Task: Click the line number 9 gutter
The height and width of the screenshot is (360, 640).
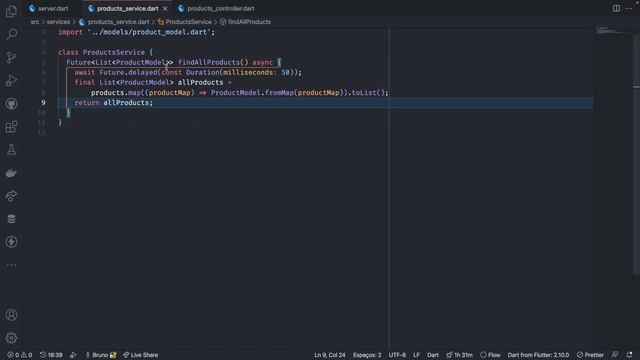Action: 43,103
